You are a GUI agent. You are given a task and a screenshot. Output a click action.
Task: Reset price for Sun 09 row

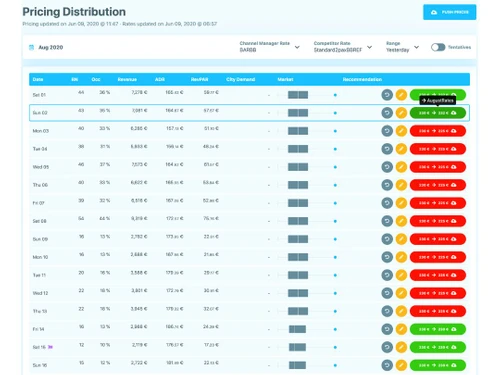(387, 239)
